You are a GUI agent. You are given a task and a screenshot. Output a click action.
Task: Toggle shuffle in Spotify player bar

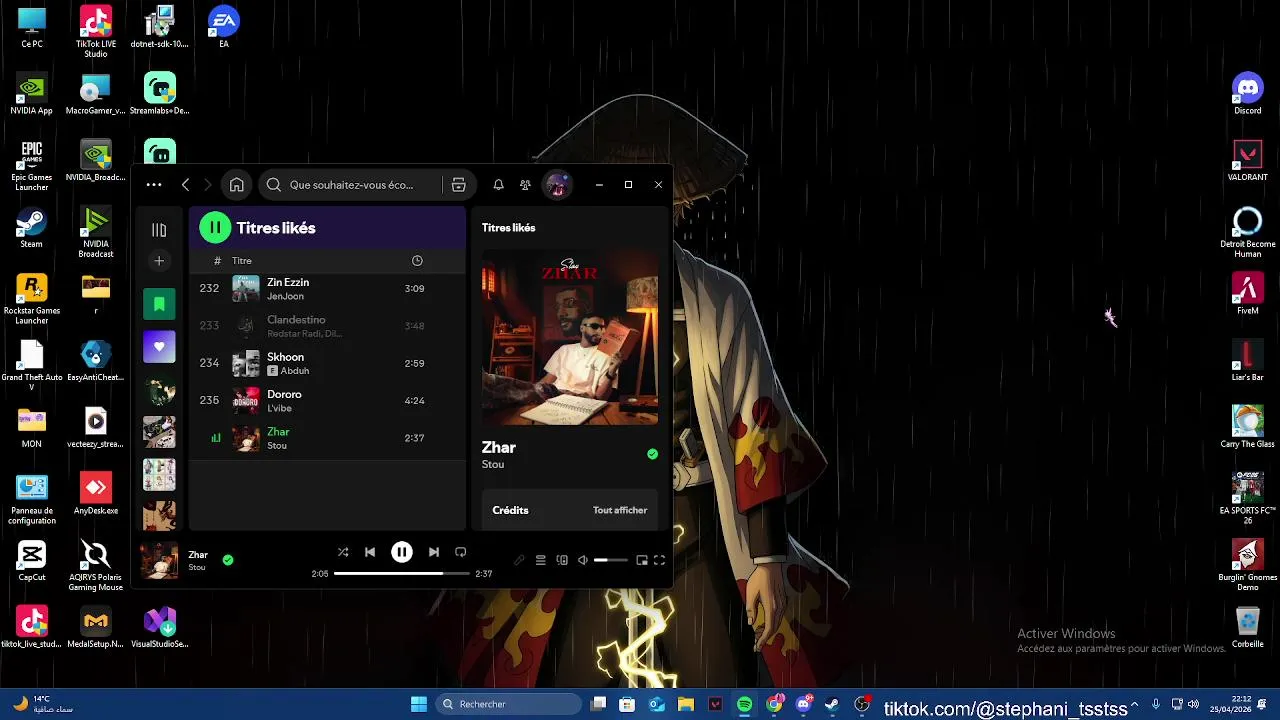[x=343, y=552]
